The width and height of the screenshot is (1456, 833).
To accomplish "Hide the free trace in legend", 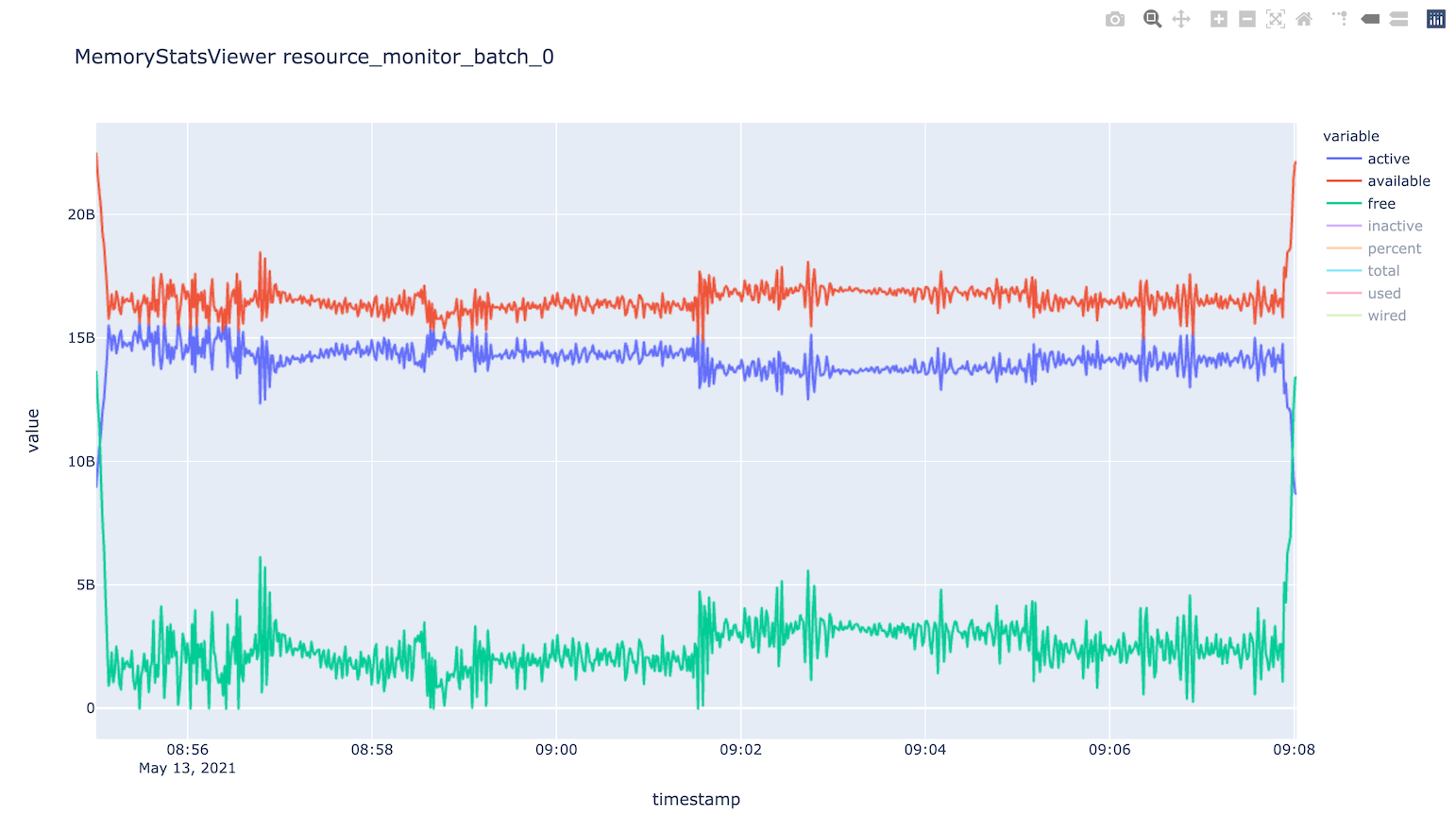I will tap(1381, 204).
